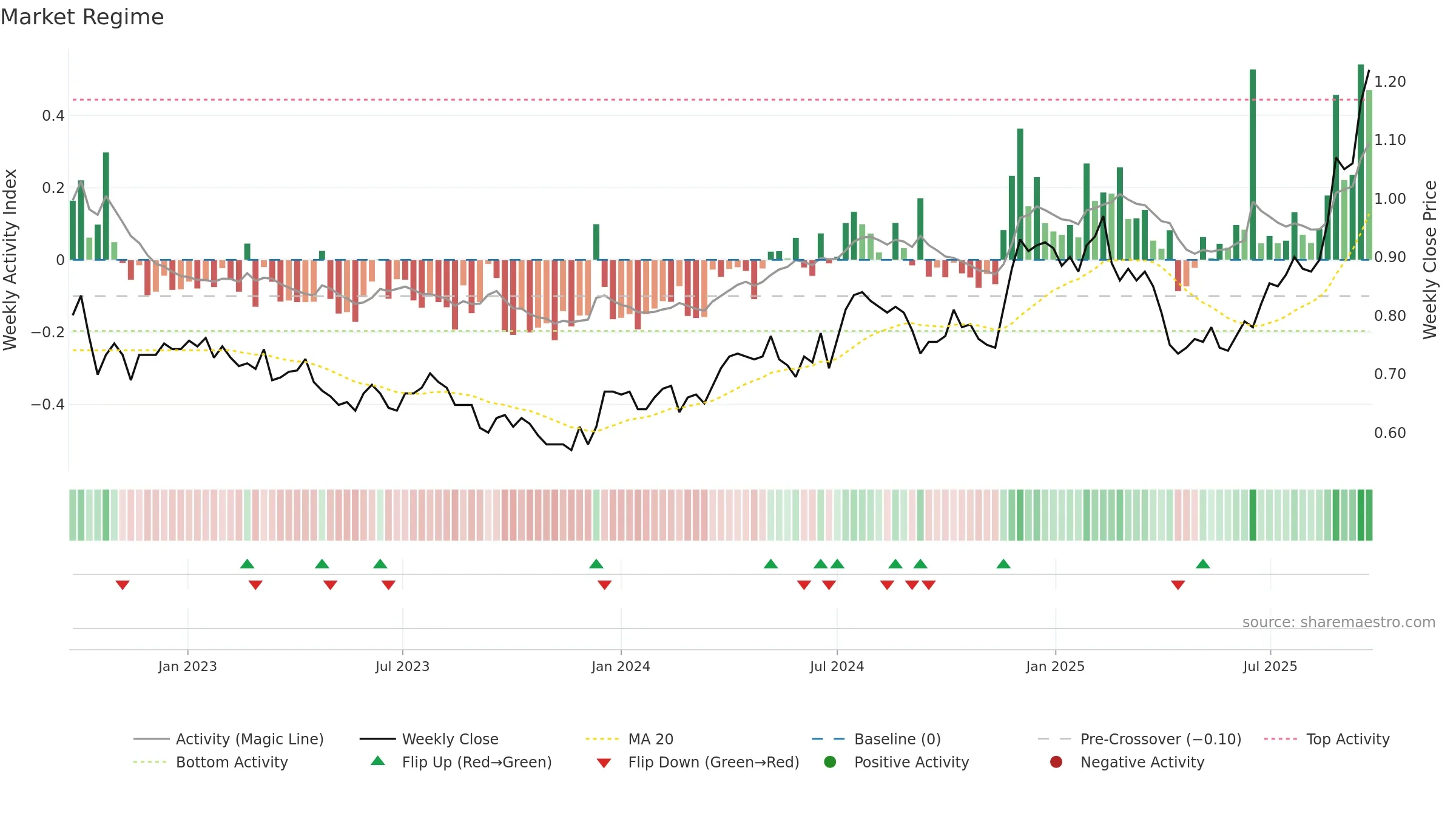Click the Negative Activity red circle icon
This screenshot has width=1456, height=819.
point(1056,762)
